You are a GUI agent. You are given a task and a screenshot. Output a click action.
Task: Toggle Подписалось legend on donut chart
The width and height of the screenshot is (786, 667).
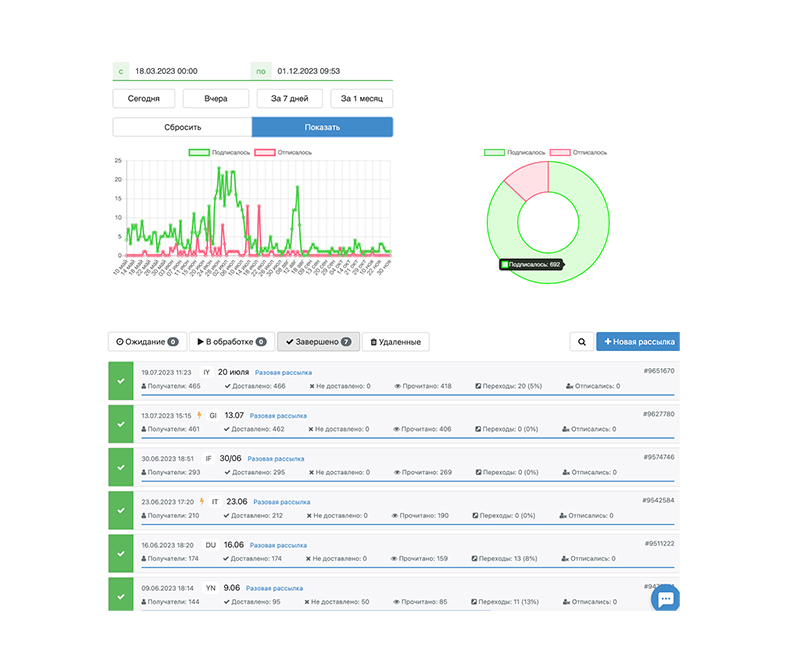pyautogui.click(x=514, y=152)
